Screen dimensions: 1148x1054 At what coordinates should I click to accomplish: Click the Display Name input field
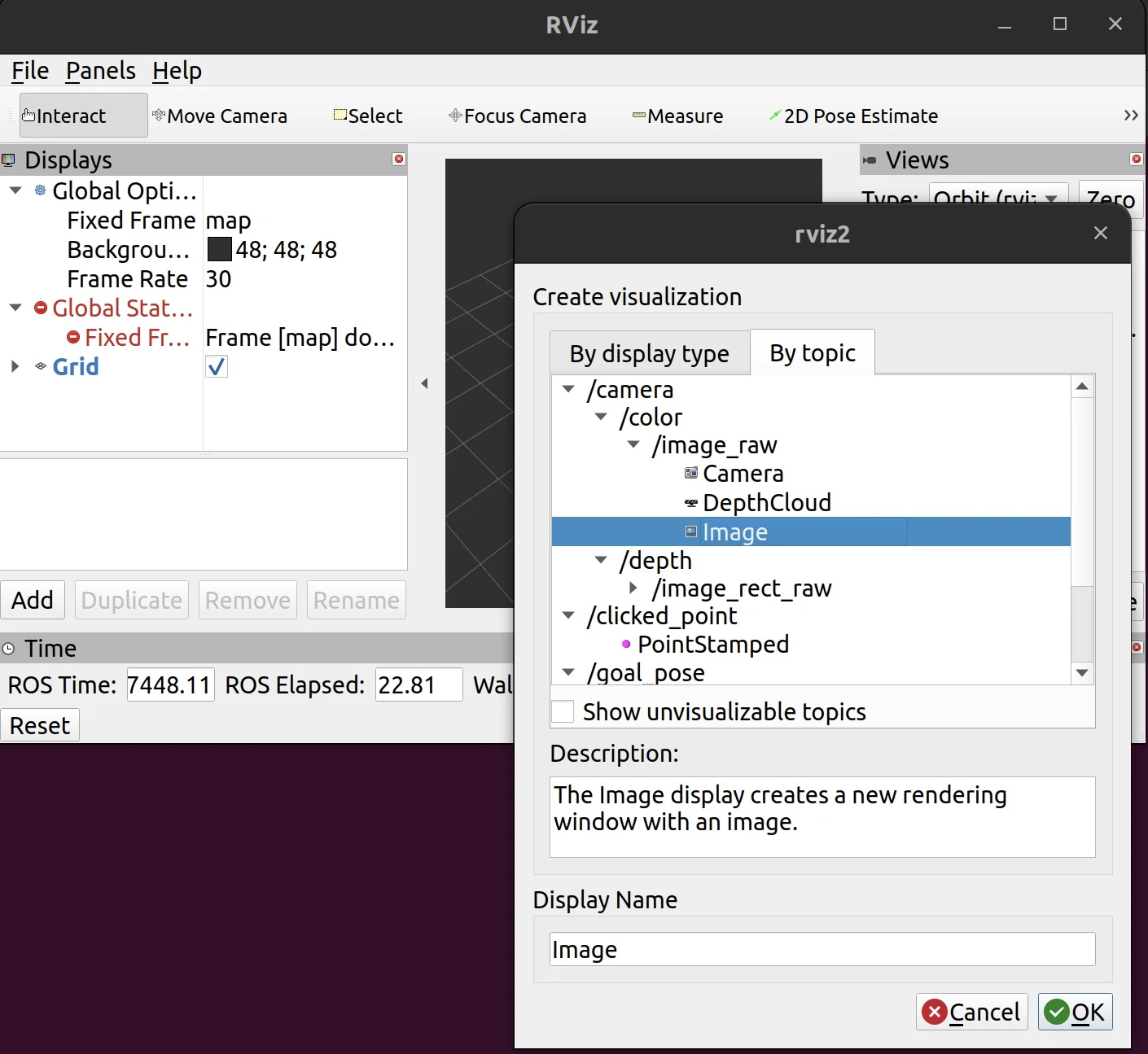822,949
